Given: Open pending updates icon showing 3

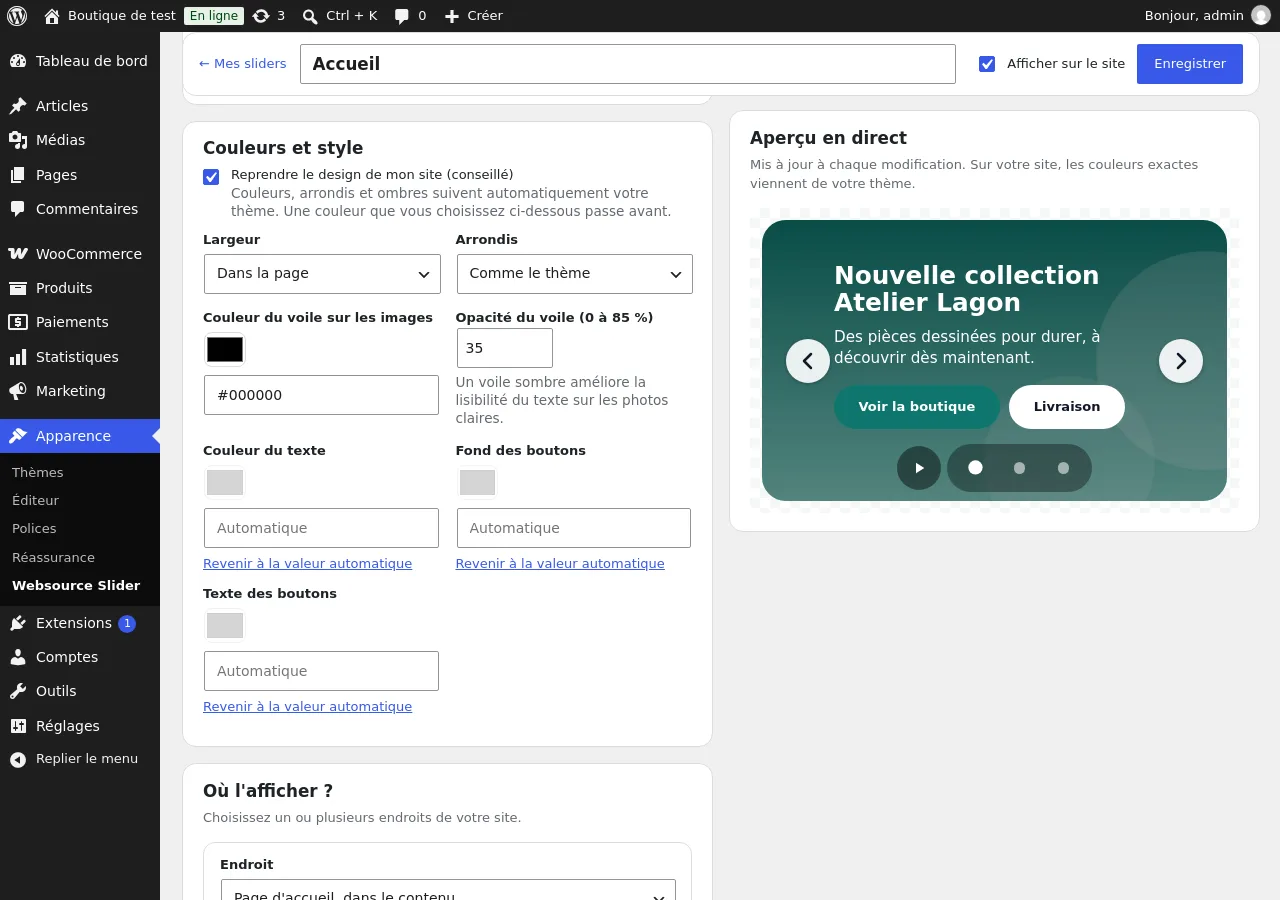Looking at the screenshot, I should coord(269,16).
